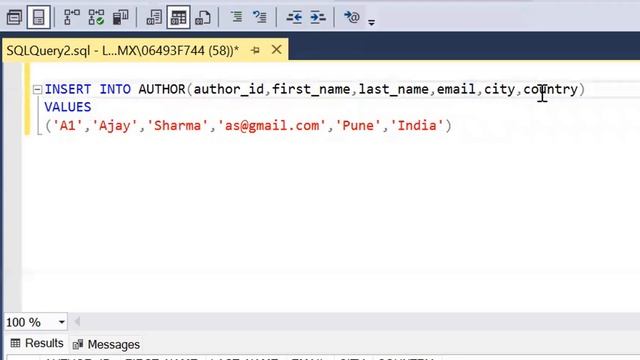The image size is (640, 360).
Task: Collapse the INSERT statement outline block
Action: pos(37,89)
